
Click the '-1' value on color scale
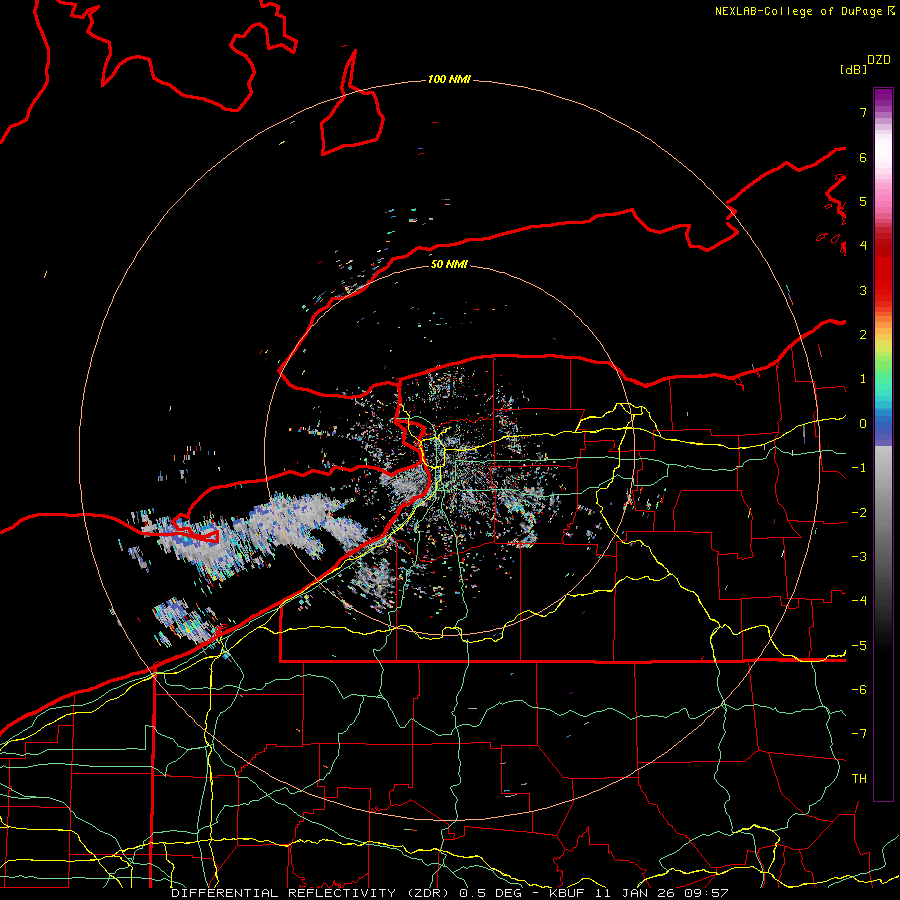[x=859, y=468]
